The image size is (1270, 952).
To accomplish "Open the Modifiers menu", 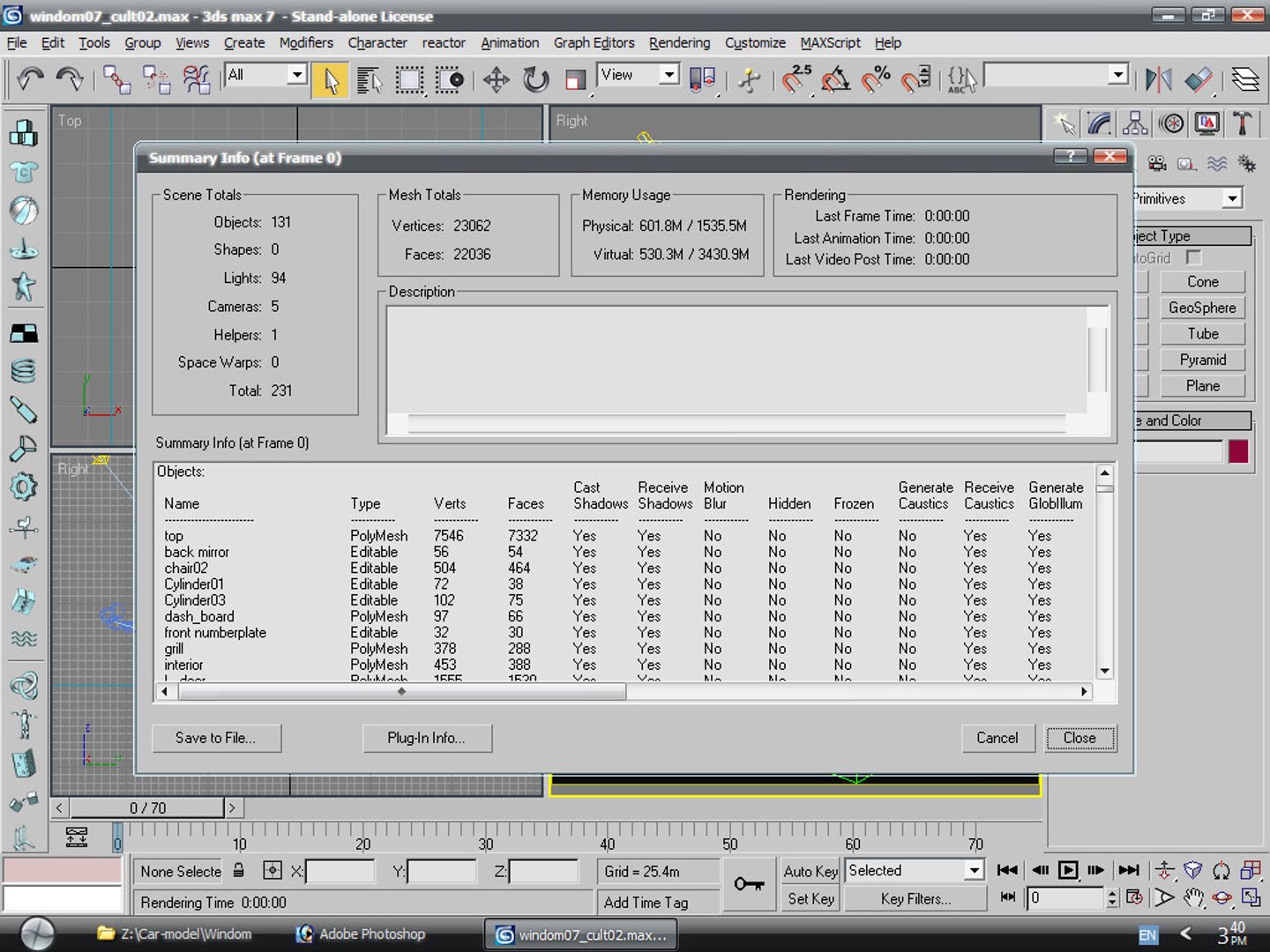I will coord(306,42).
